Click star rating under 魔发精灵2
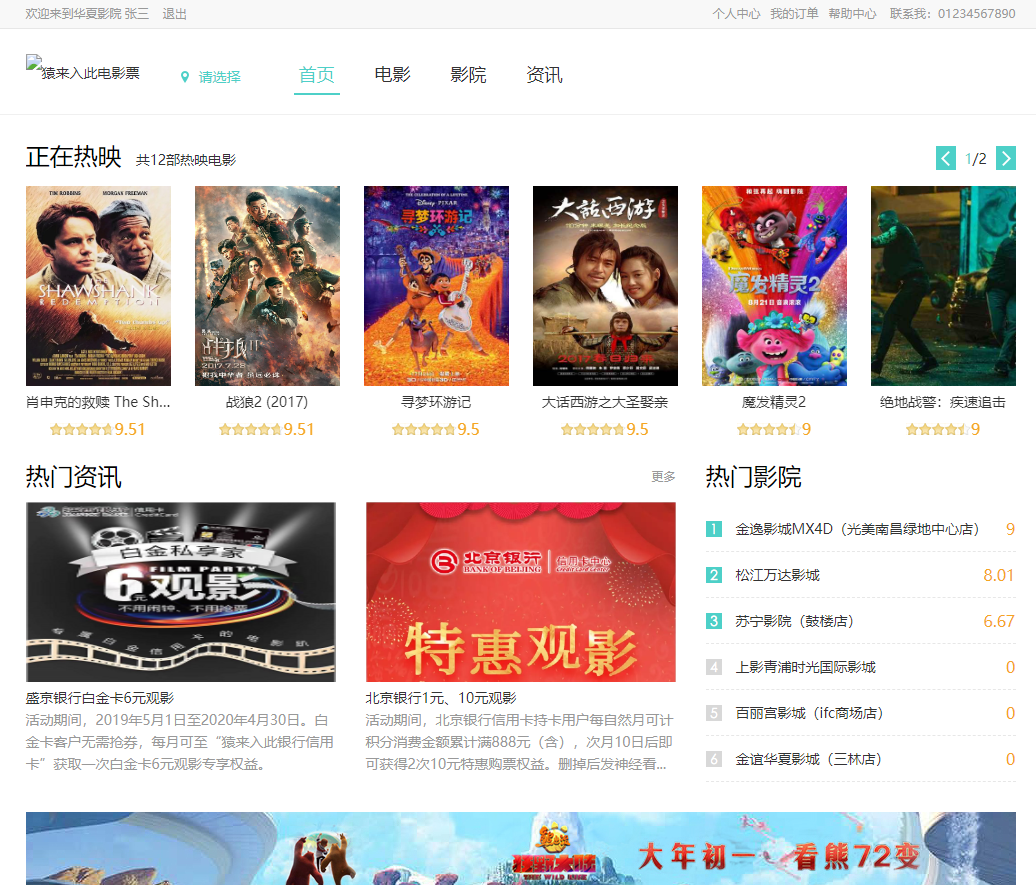The height and width of the screenshot is (885, 1036). pos(768,430)
